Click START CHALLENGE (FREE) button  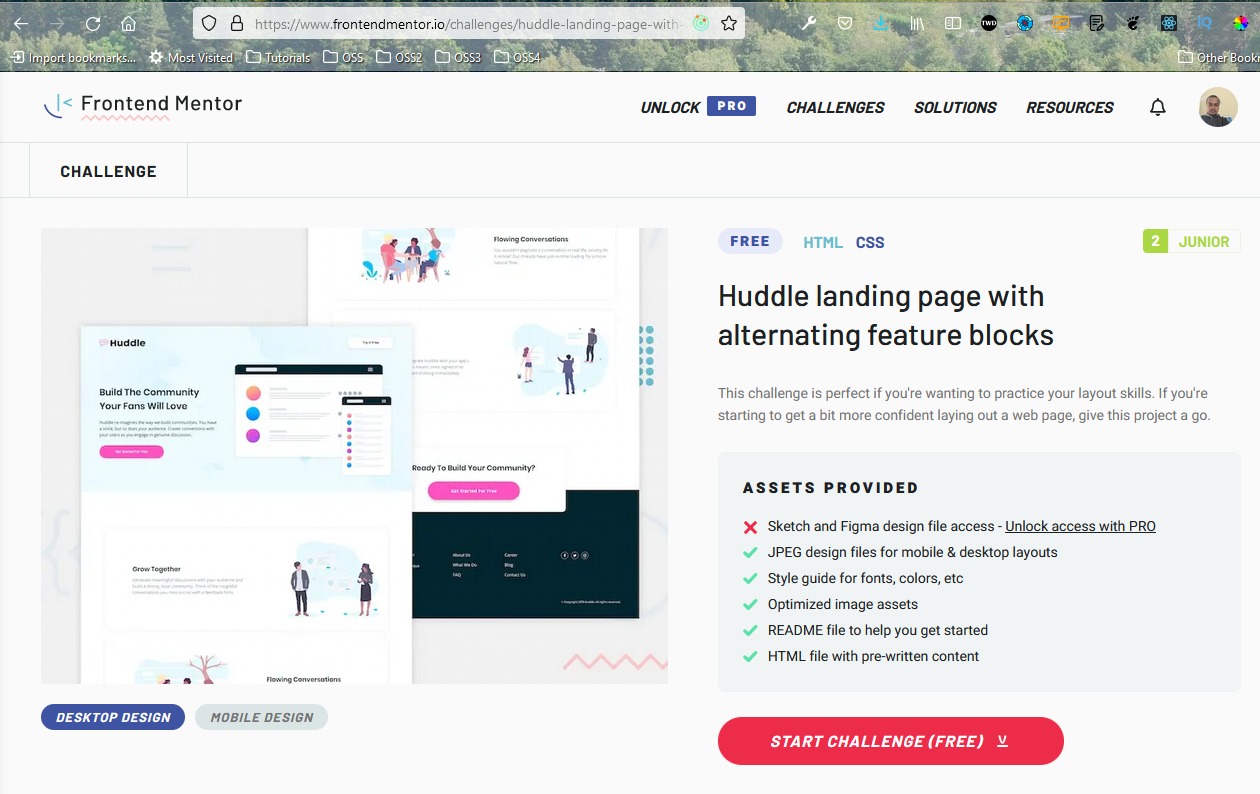pos(890,741)
